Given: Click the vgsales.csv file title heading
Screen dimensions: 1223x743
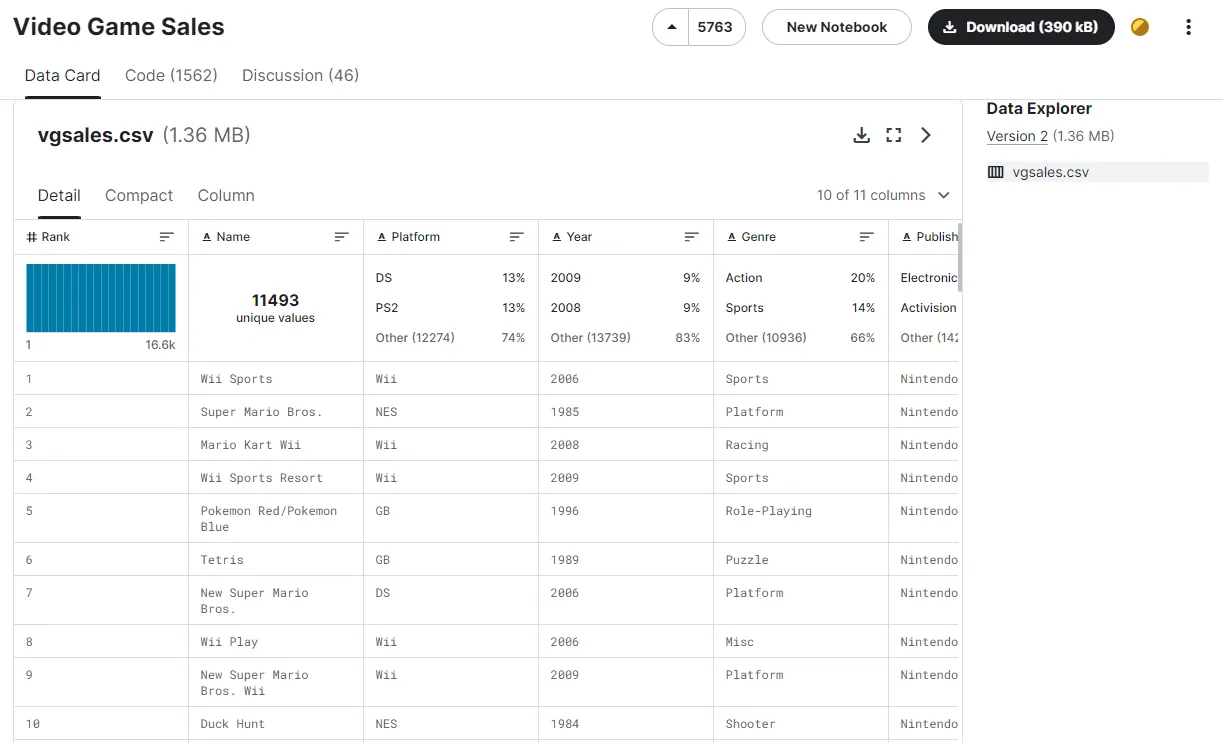Looking at the screenshot, I should pos(95,135).
